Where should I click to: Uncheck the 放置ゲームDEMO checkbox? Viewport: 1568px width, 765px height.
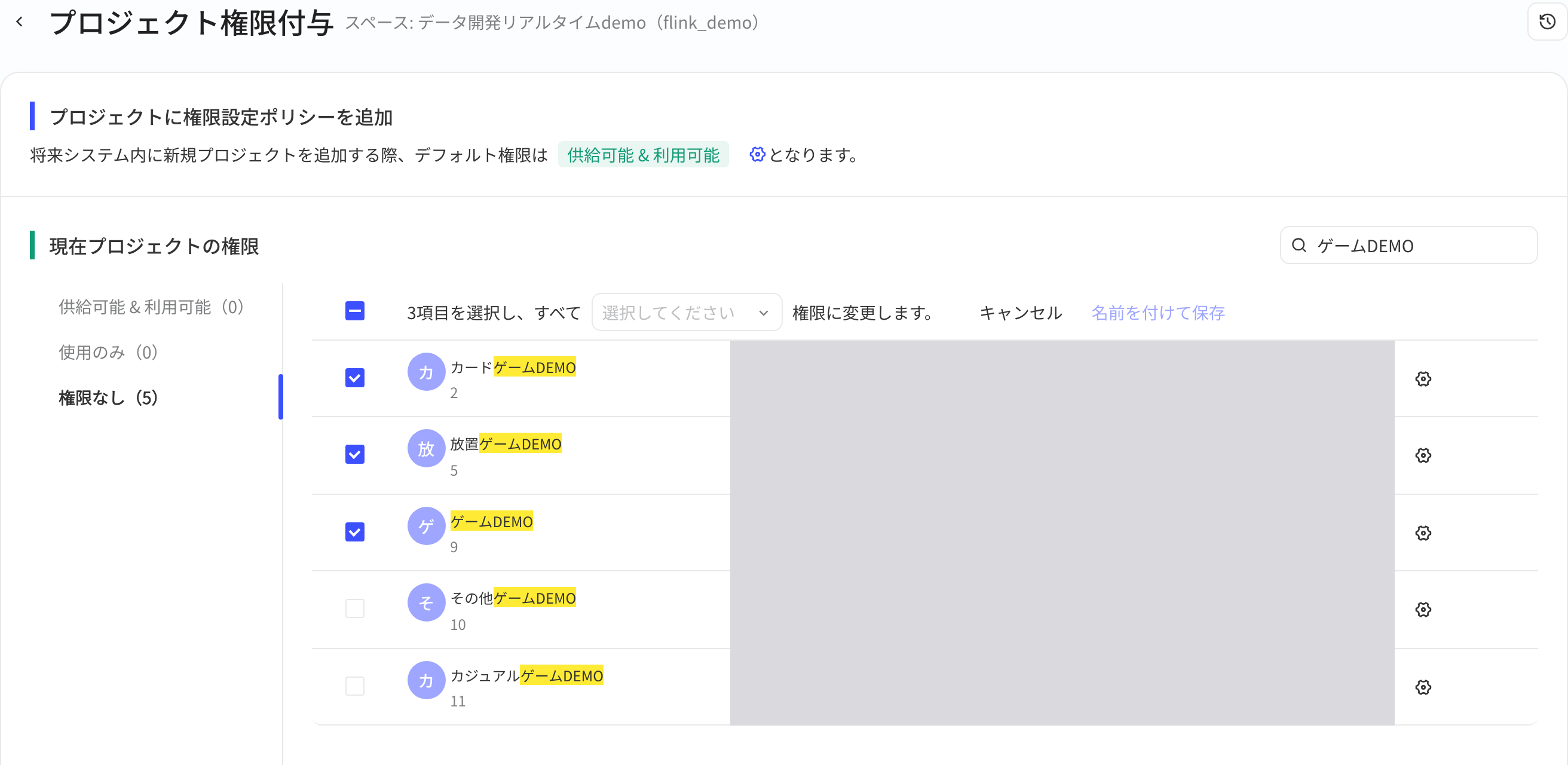[x=355, y=455]
